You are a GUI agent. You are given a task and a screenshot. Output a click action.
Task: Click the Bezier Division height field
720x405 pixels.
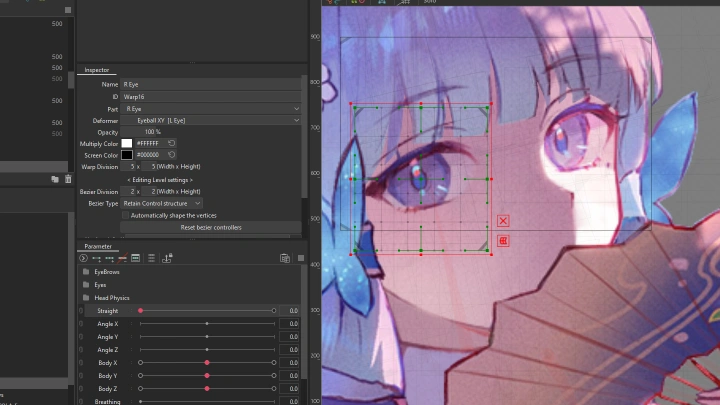(x=148, y=191)
